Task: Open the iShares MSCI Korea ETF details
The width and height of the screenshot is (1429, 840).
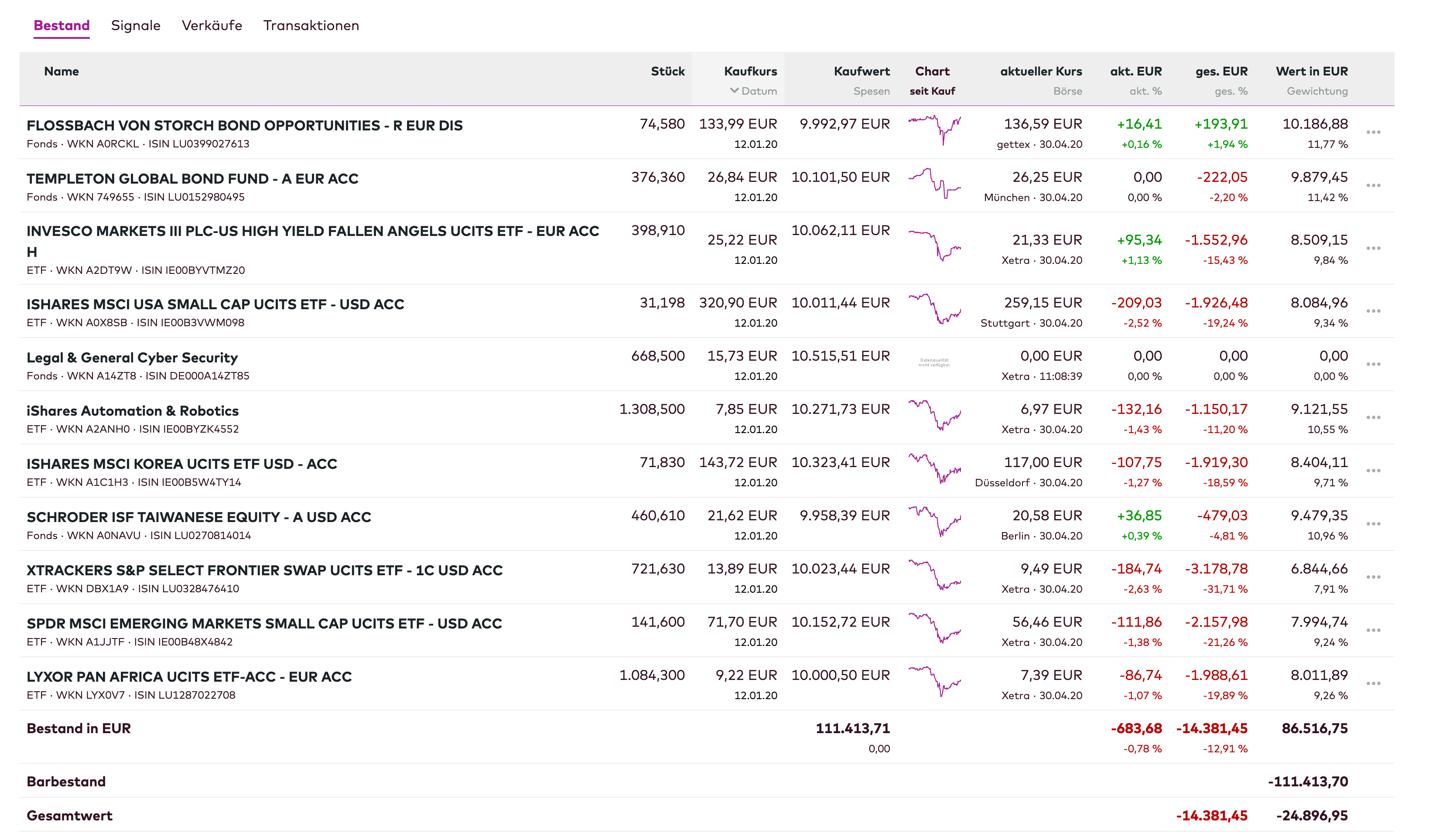Action: coord(181,464)
